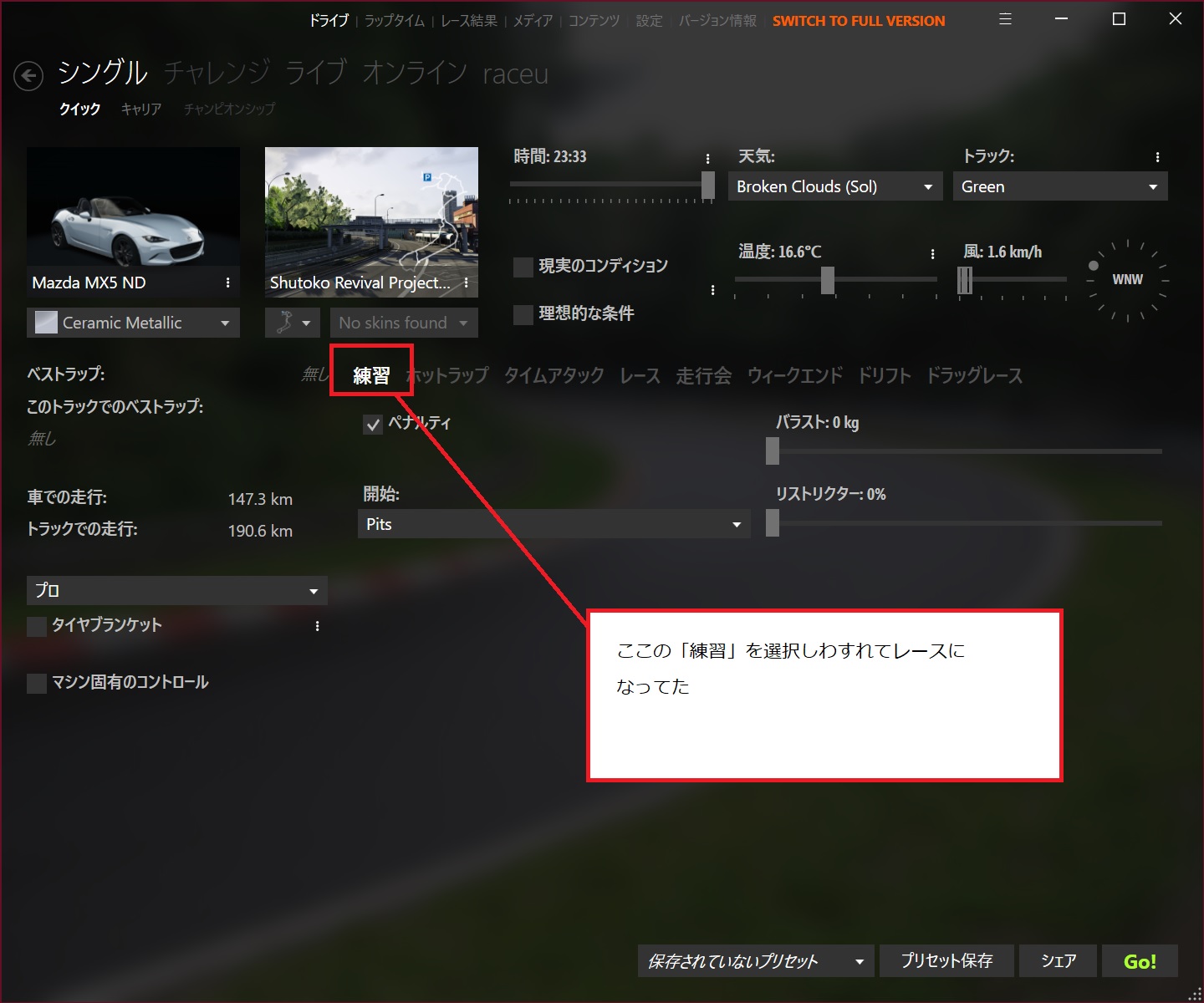1204x1003 pixels.
Task: Expand the Pits start location dropdown
Action: pos(554,524)
